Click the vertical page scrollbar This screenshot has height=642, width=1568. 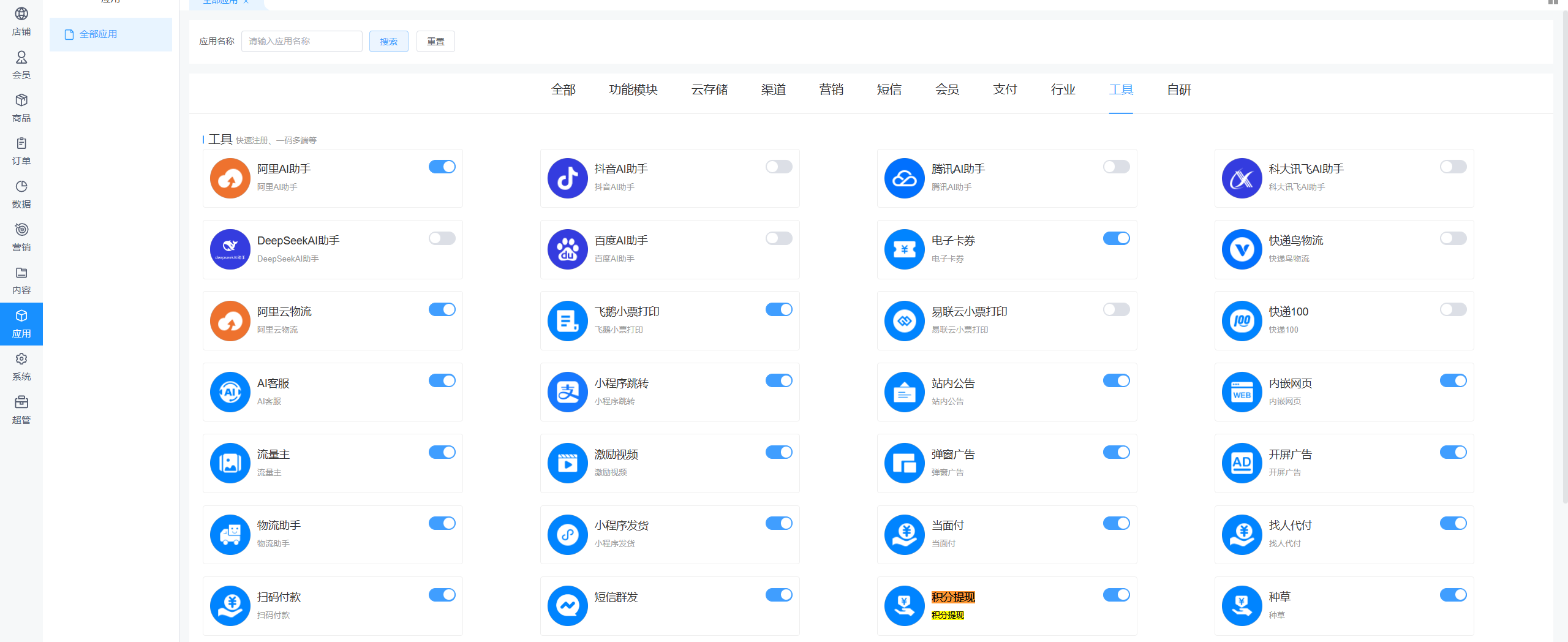tap(1565, 257)
